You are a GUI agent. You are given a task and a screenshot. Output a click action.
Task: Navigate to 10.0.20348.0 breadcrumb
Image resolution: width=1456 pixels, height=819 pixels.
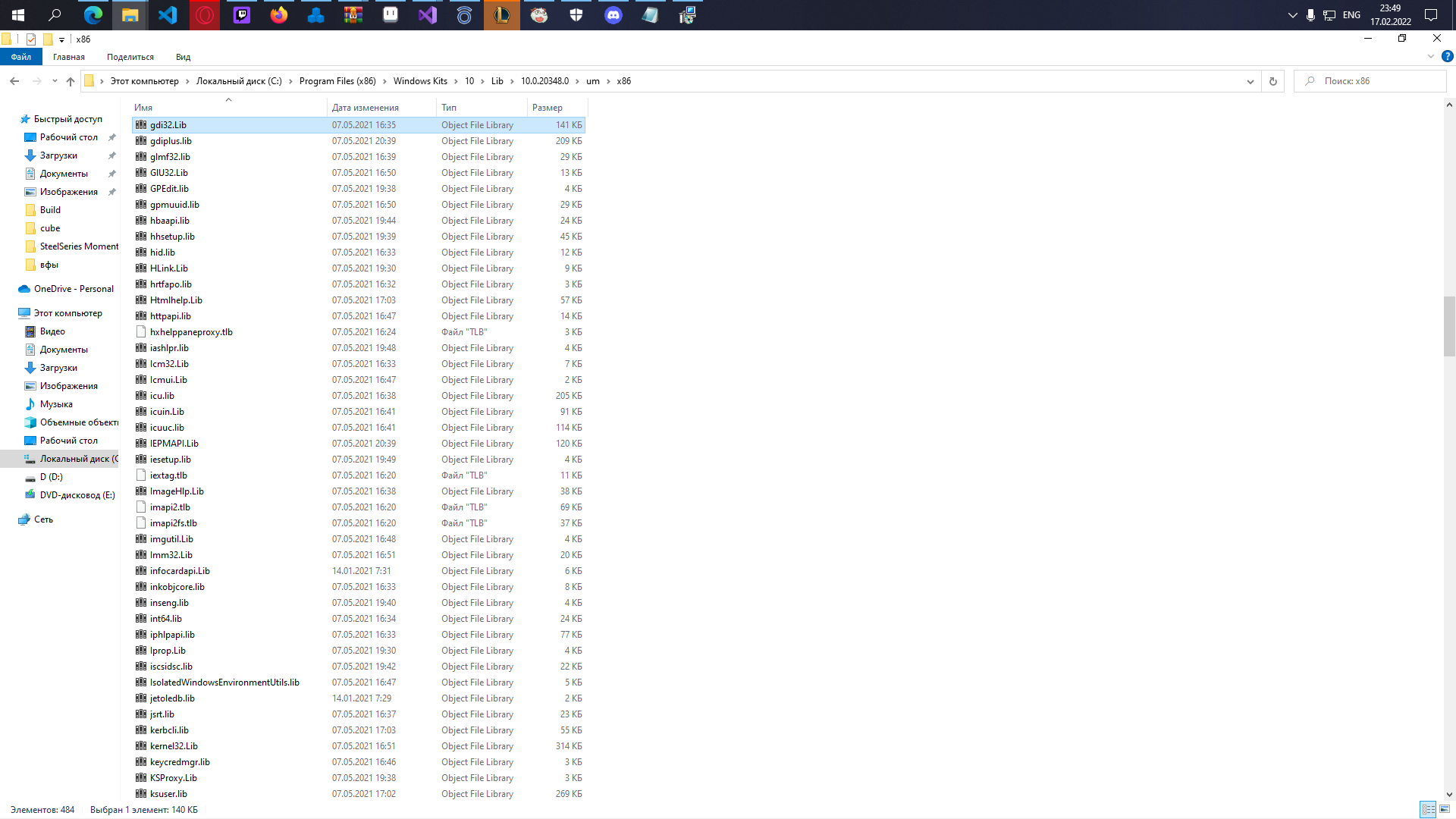pyautogui.click(x=544, y=81)
